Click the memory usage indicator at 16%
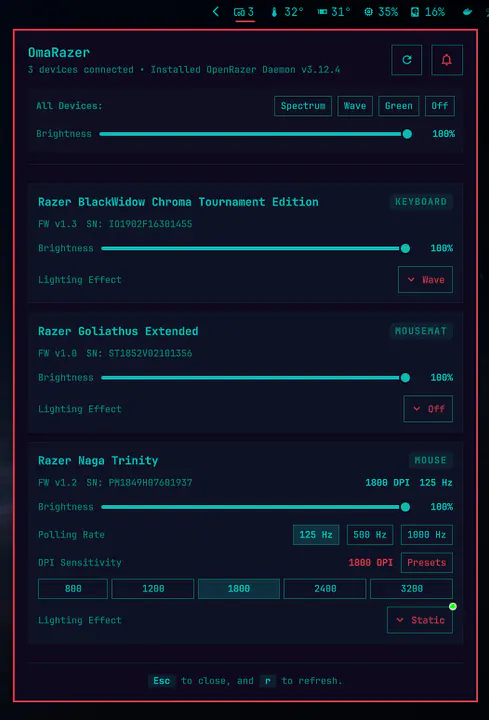Screen dimensions: 489x720 pos(427,12)
